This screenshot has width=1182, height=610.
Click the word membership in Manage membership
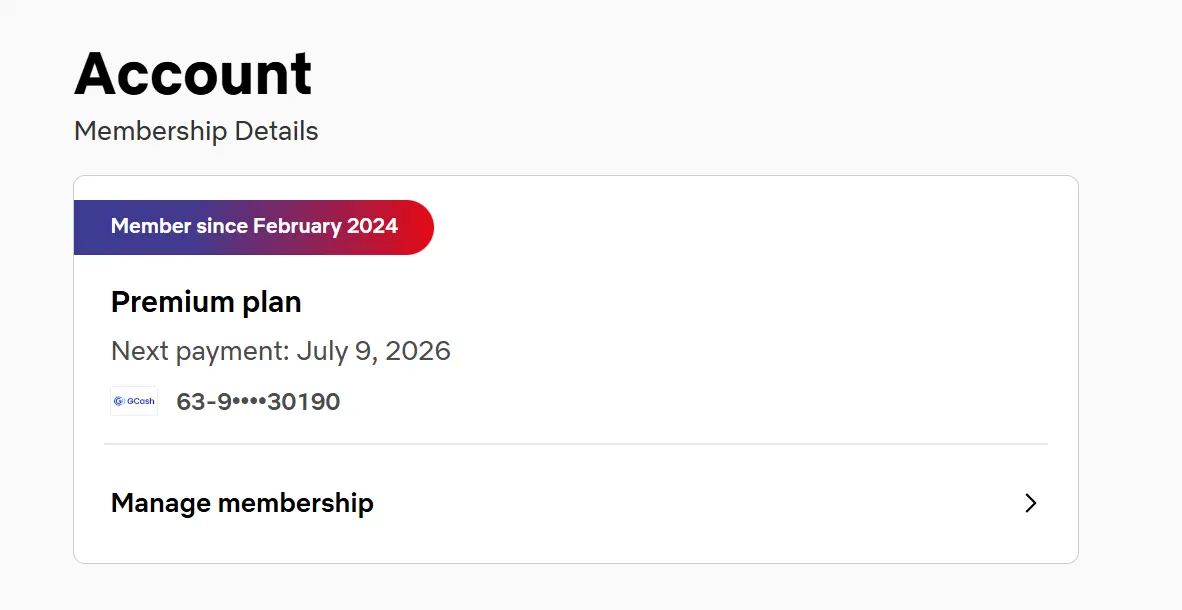point(296,503)
